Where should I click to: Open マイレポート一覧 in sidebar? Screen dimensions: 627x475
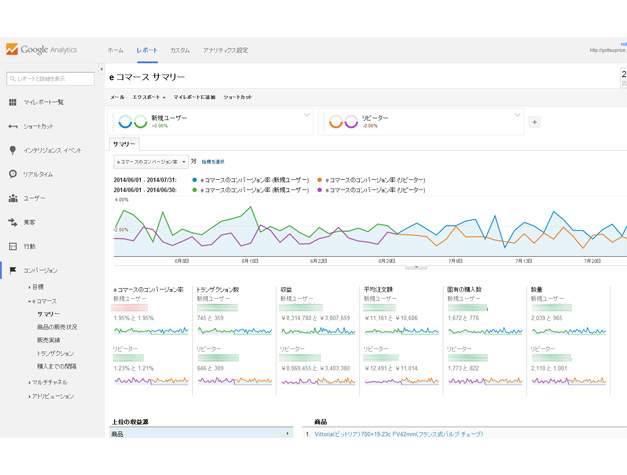(x=43, y=102)
